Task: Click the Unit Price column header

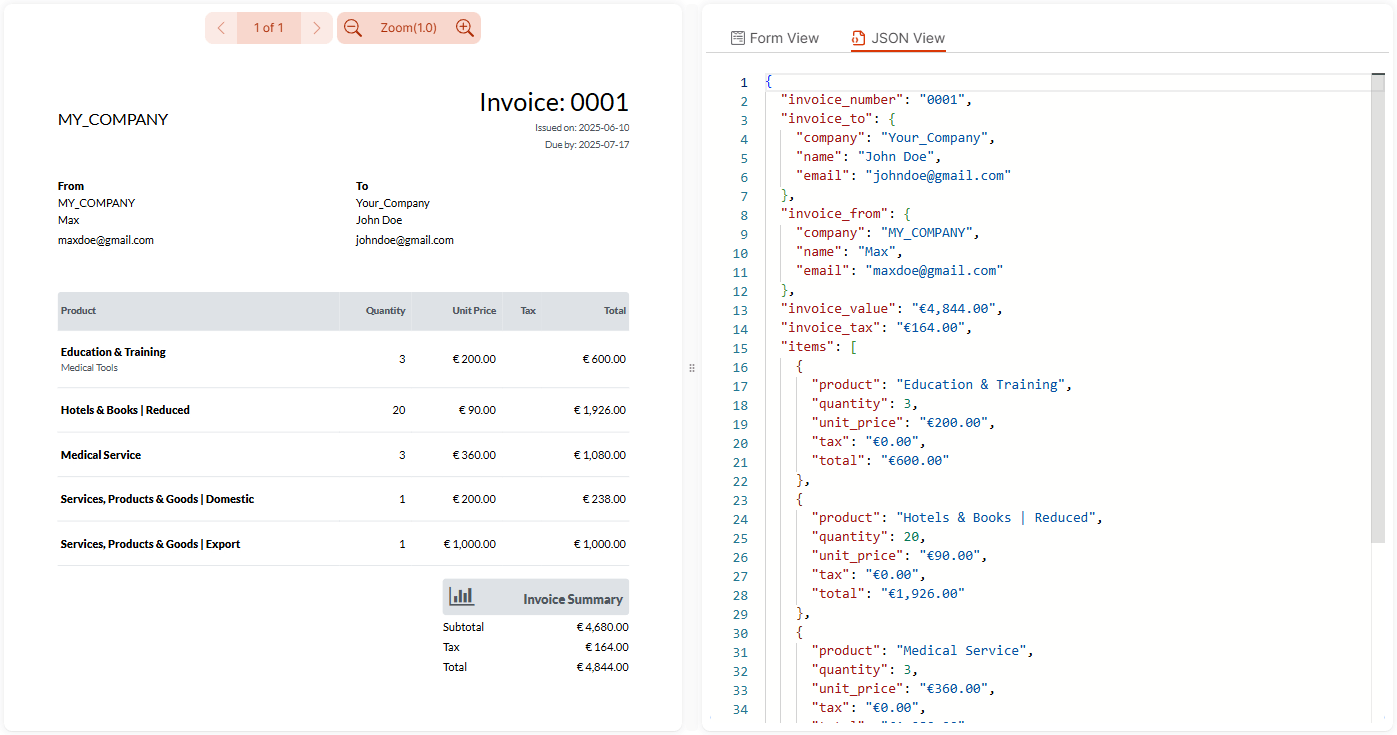Action: point(474,311)
